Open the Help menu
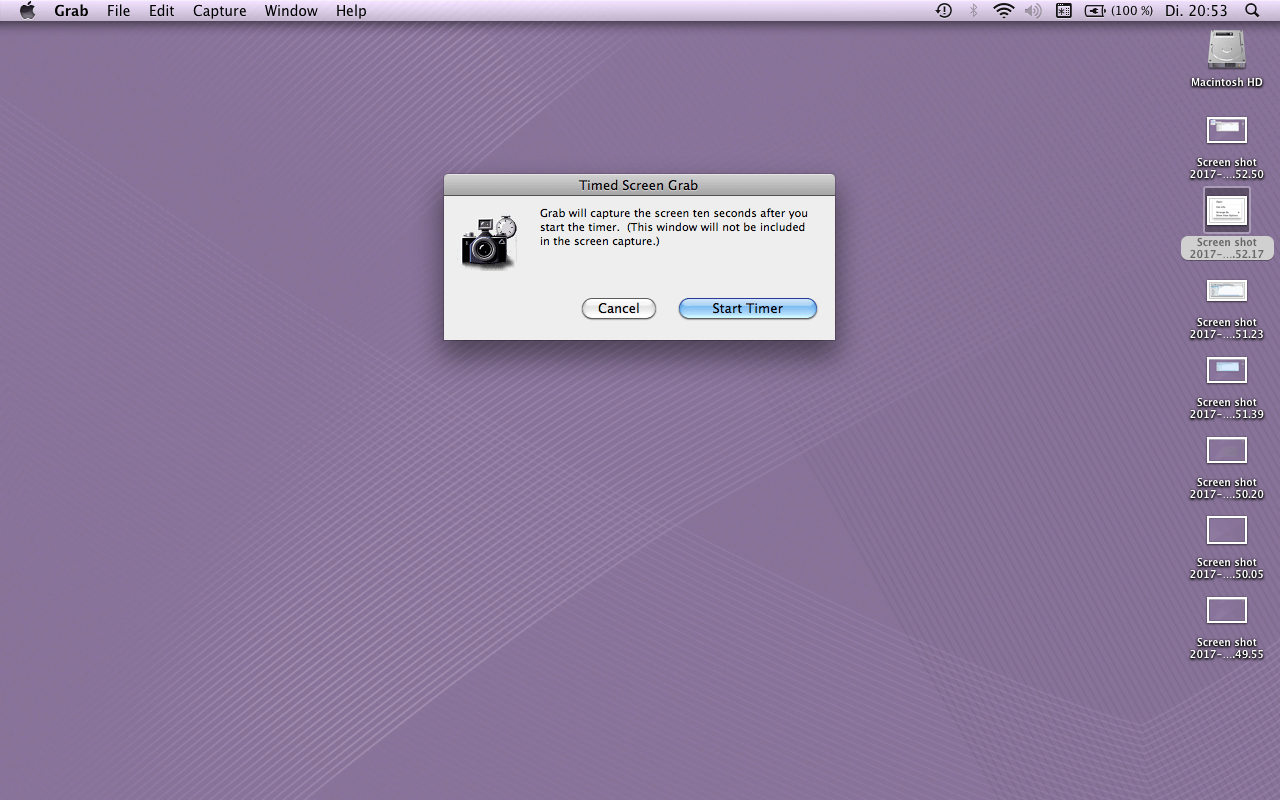 point(351,11)
